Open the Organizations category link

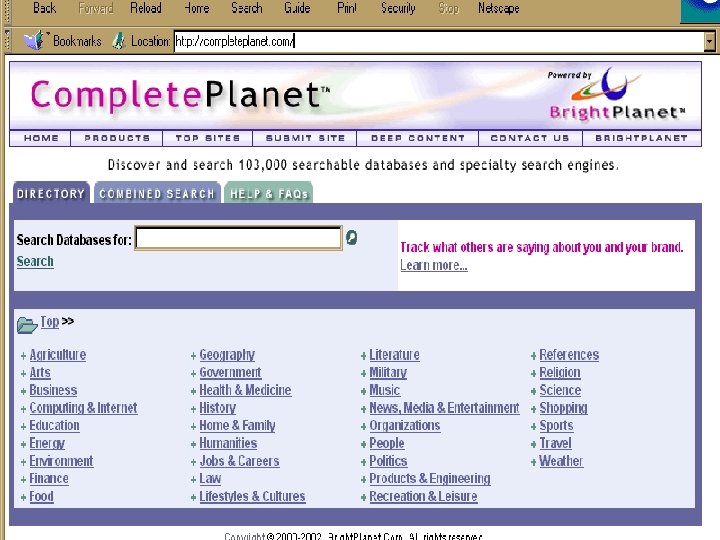tap(405, 426)
